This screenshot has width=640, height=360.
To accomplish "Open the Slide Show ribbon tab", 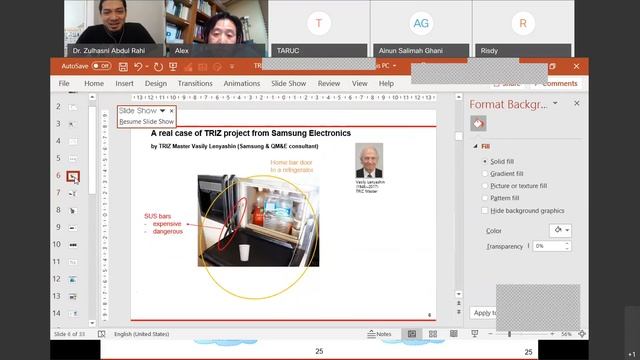I will (289, 83).
